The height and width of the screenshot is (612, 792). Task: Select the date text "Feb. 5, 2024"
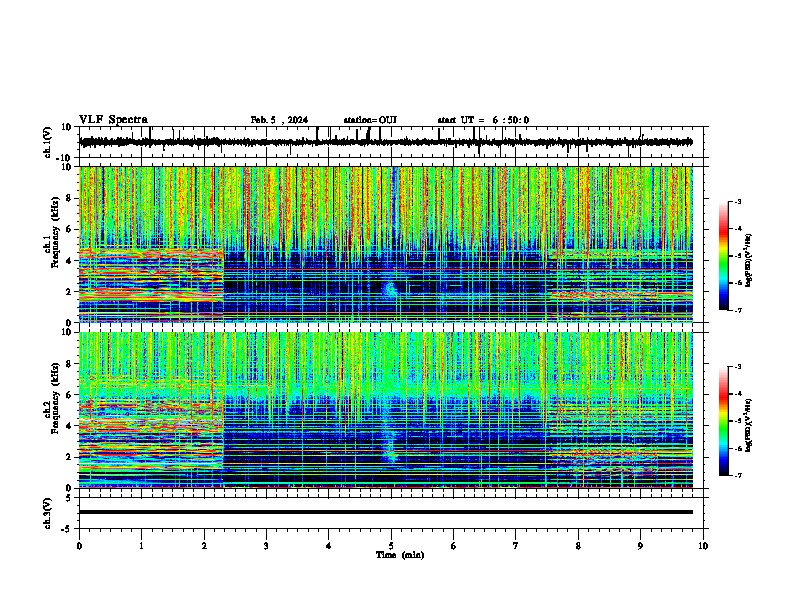[x=279, y=120]
